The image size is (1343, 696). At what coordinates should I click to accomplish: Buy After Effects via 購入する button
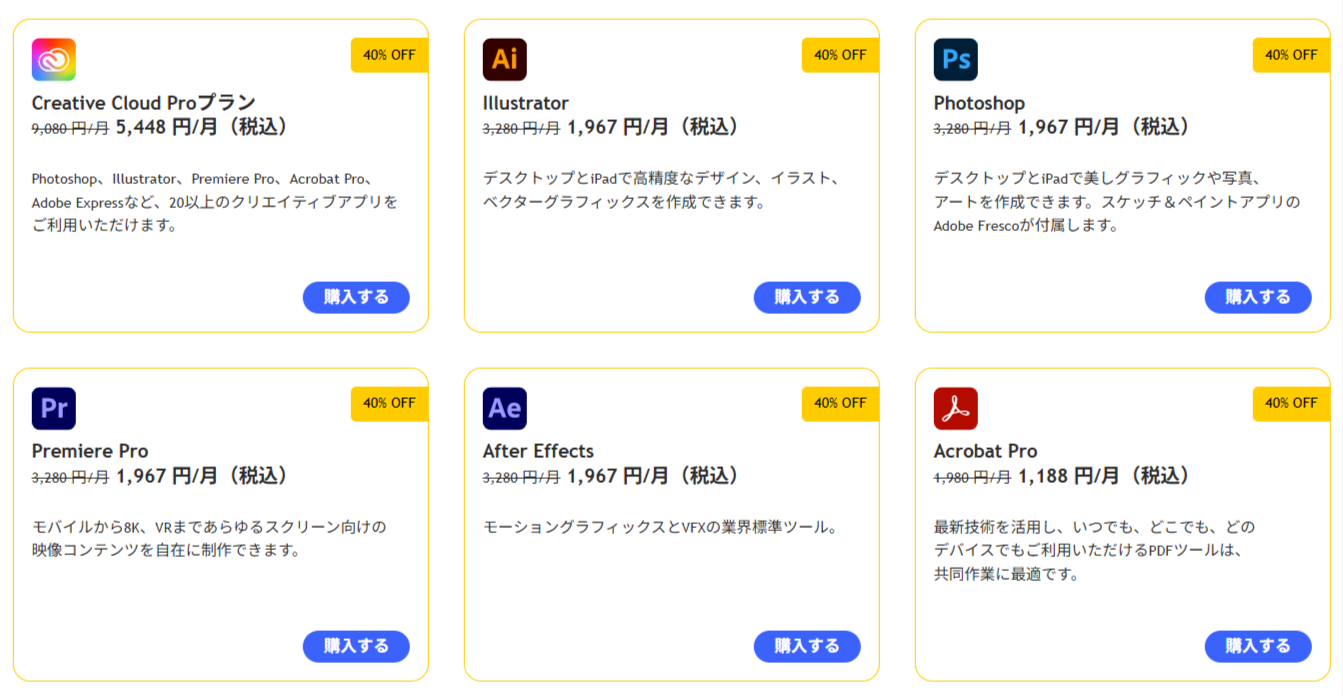pyautogui.click(x=807, y=646)
